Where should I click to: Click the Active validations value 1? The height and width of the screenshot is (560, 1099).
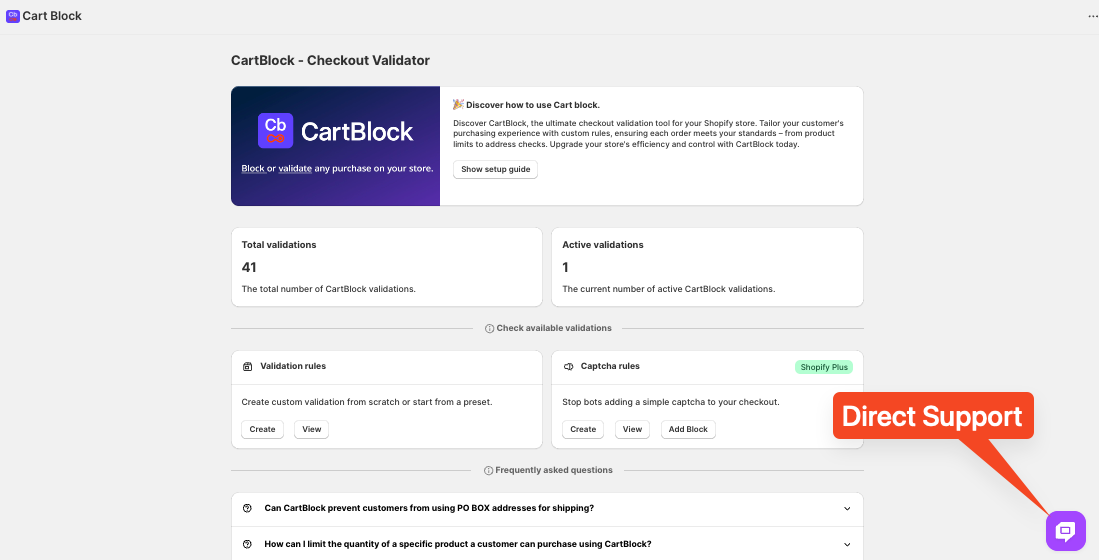point(566,268)
